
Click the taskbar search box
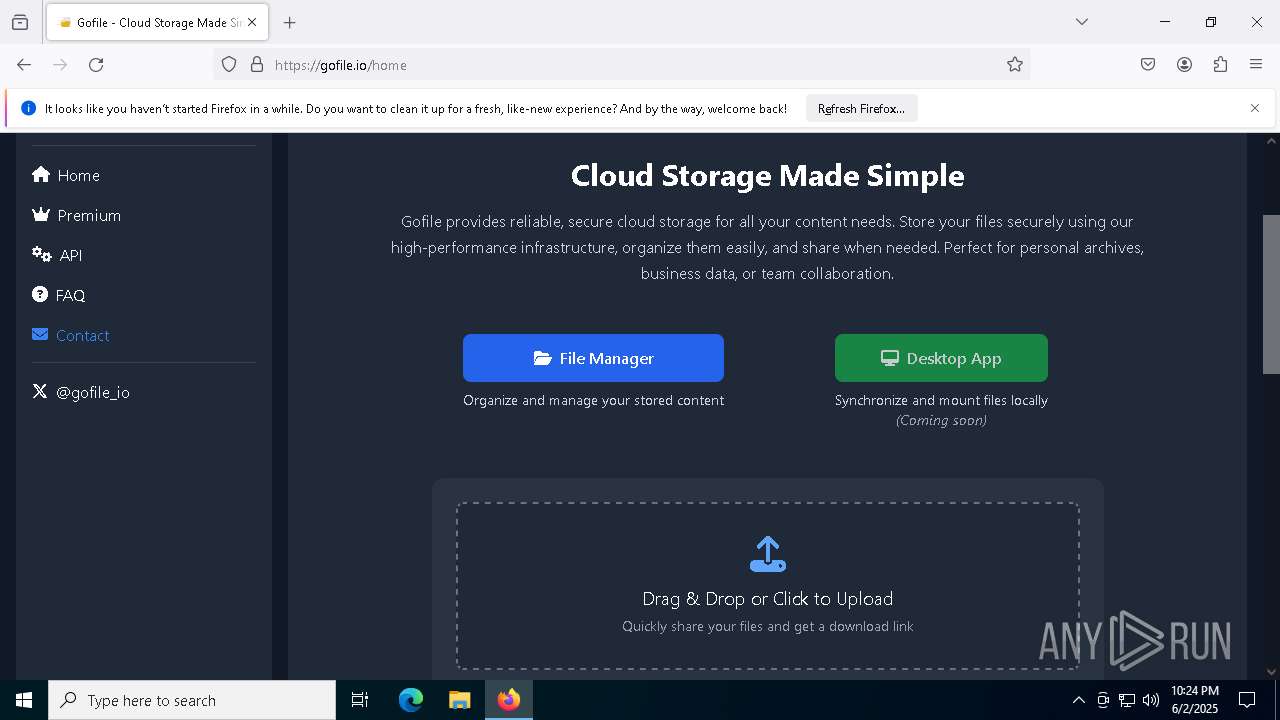click(192, 700)
